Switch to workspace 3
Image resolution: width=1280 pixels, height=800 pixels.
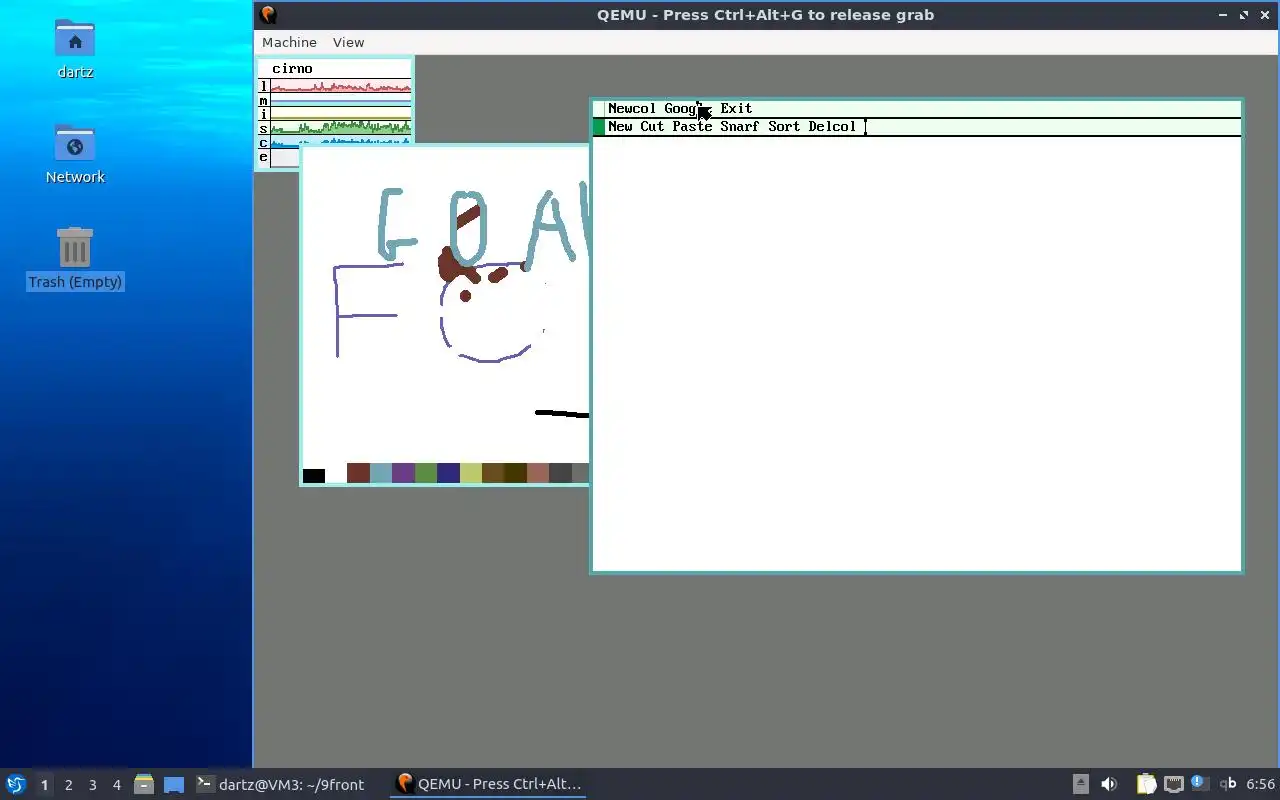(x=92, y=785)
